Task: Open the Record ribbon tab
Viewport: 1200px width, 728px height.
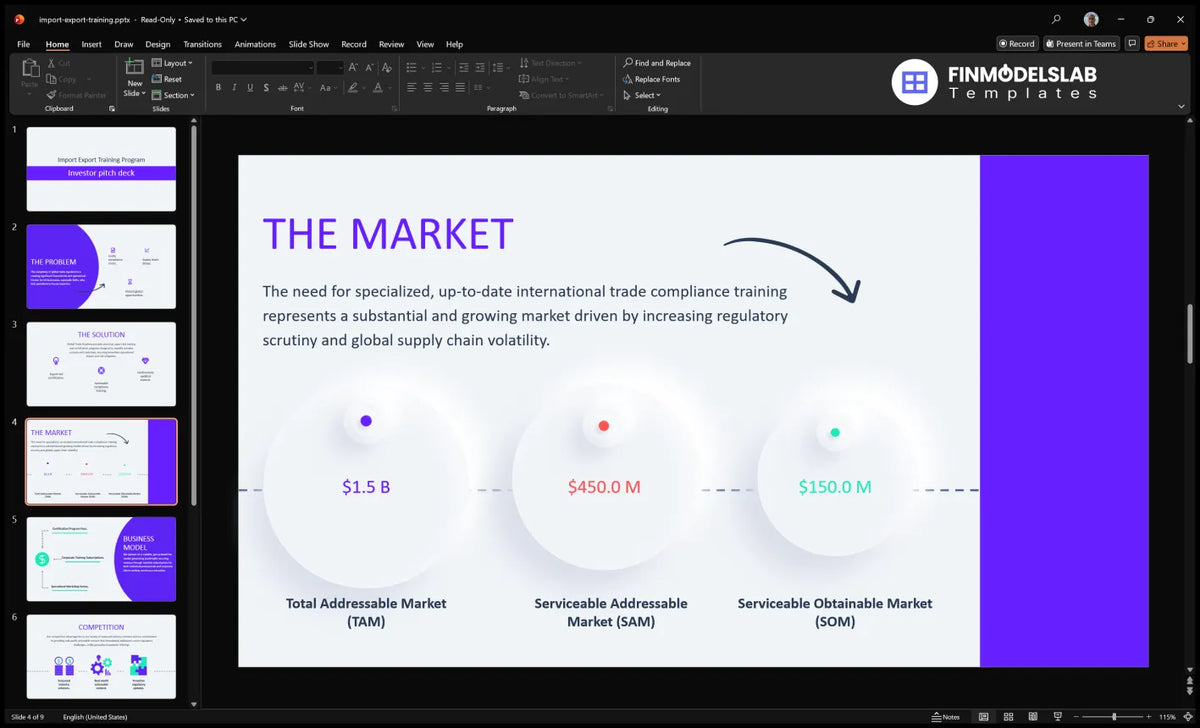Action: point(354,44)
